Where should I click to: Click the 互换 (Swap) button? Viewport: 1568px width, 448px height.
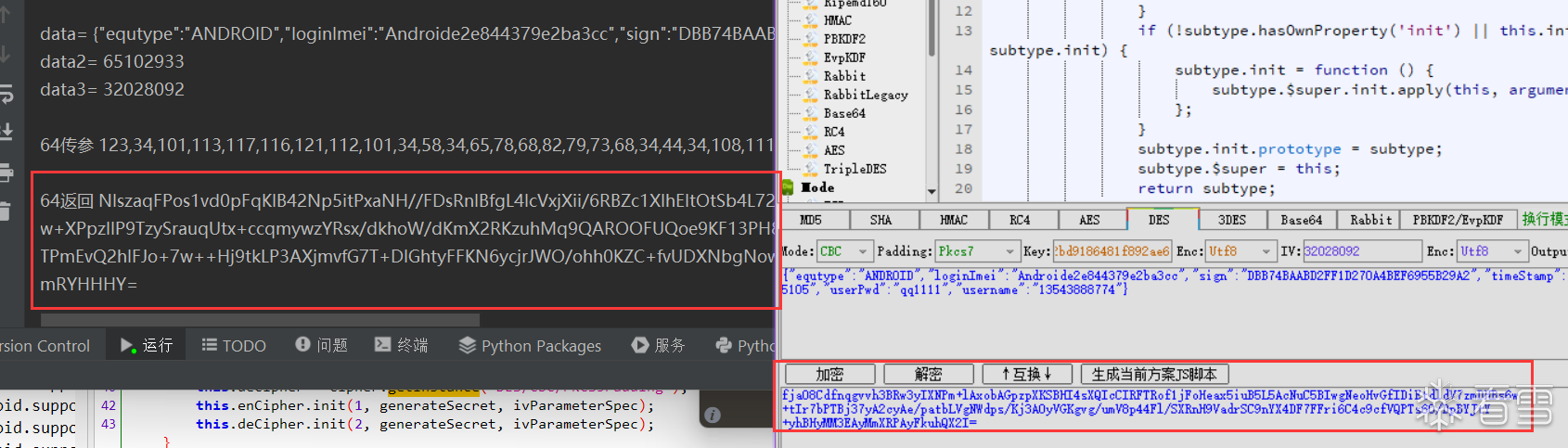click(x=1027, y=374)
